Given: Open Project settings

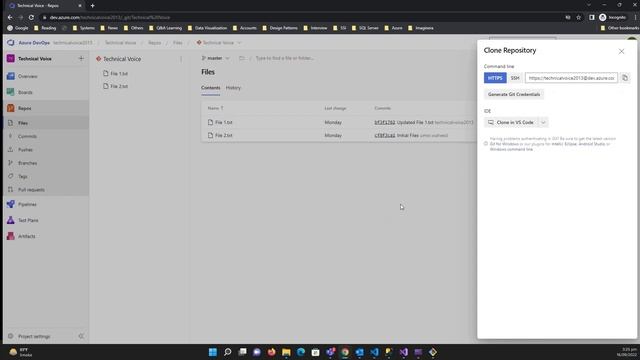Looking at the screenshot, I should coord(34,336).
